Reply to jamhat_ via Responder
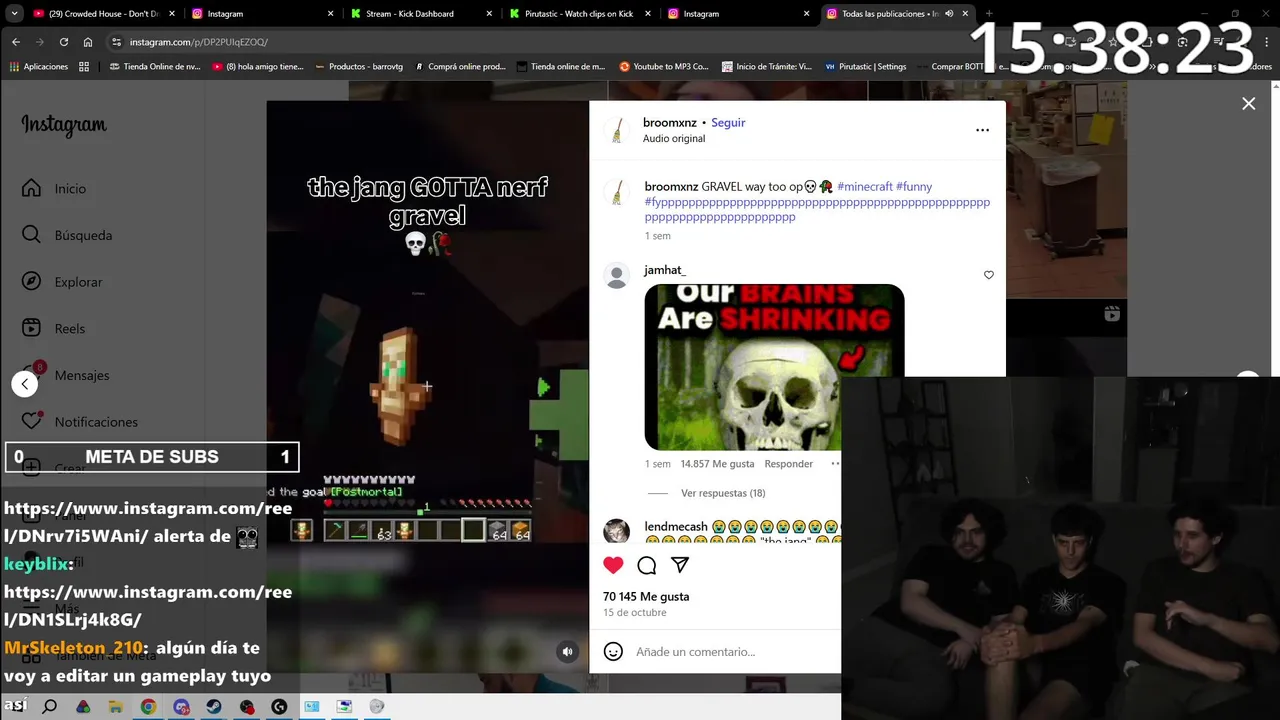The height and width of the screenshot is (720, 1280). (788, 463)
